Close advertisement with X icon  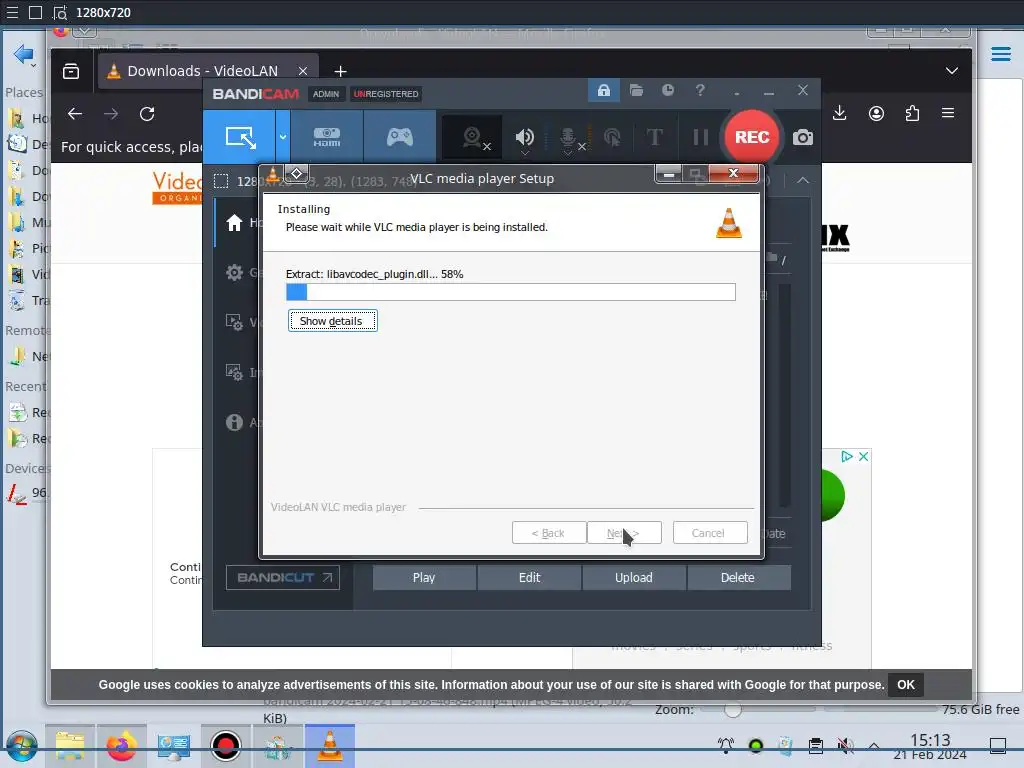click(x=863, y=456)
